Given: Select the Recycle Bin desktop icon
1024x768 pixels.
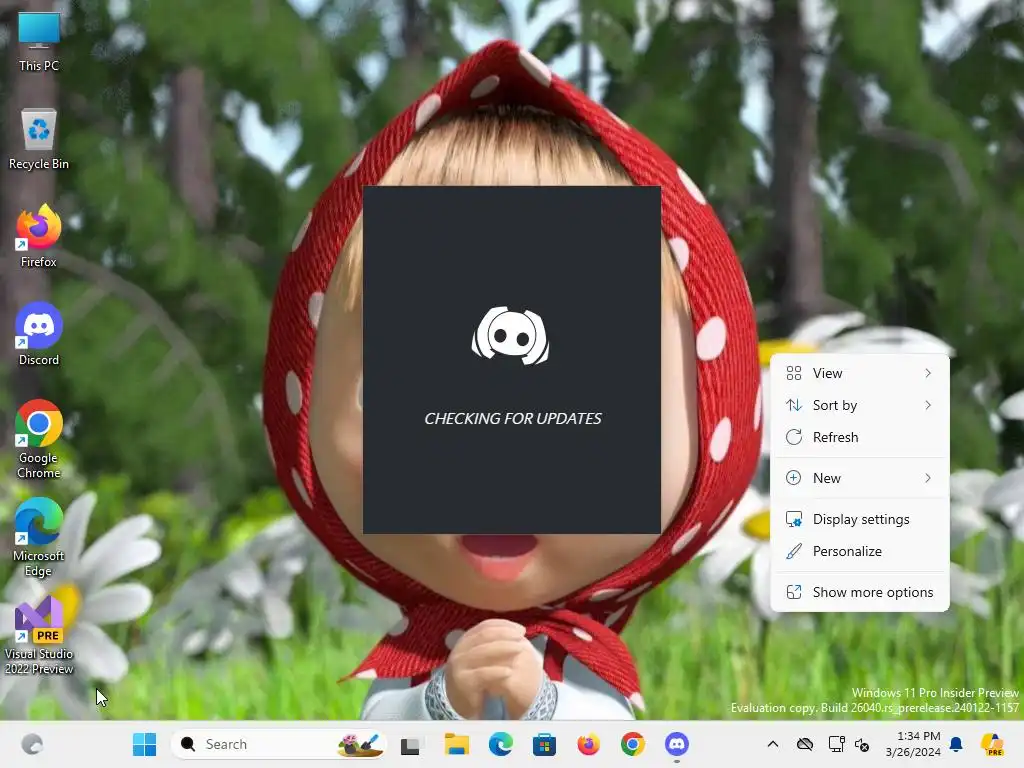Looking at the screenshot, I should tap(39, 139).
